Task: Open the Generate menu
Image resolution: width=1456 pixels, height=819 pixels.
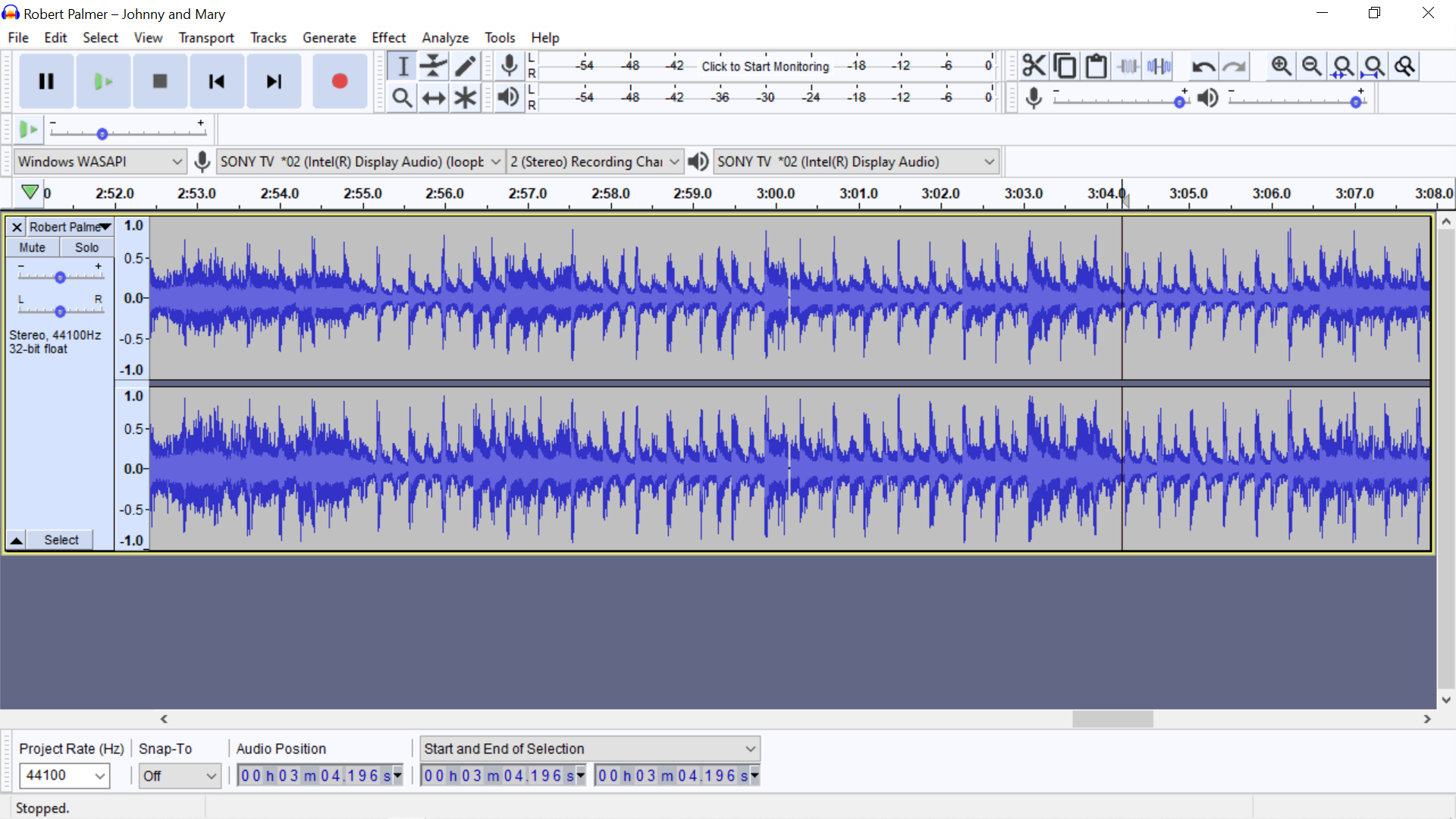Action: [329, 38]
